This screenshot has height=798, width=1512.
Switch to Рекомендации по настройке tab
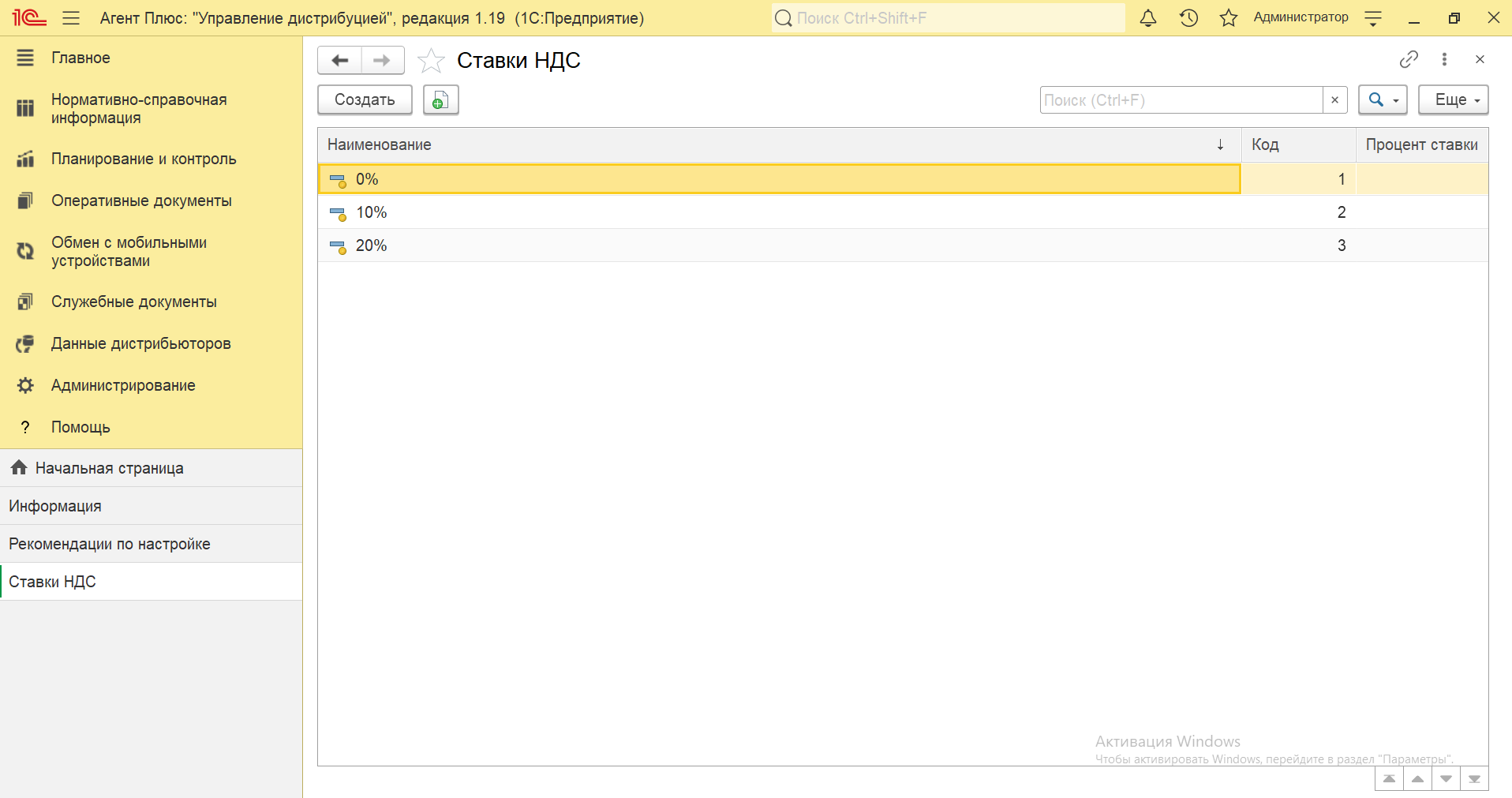110,544
